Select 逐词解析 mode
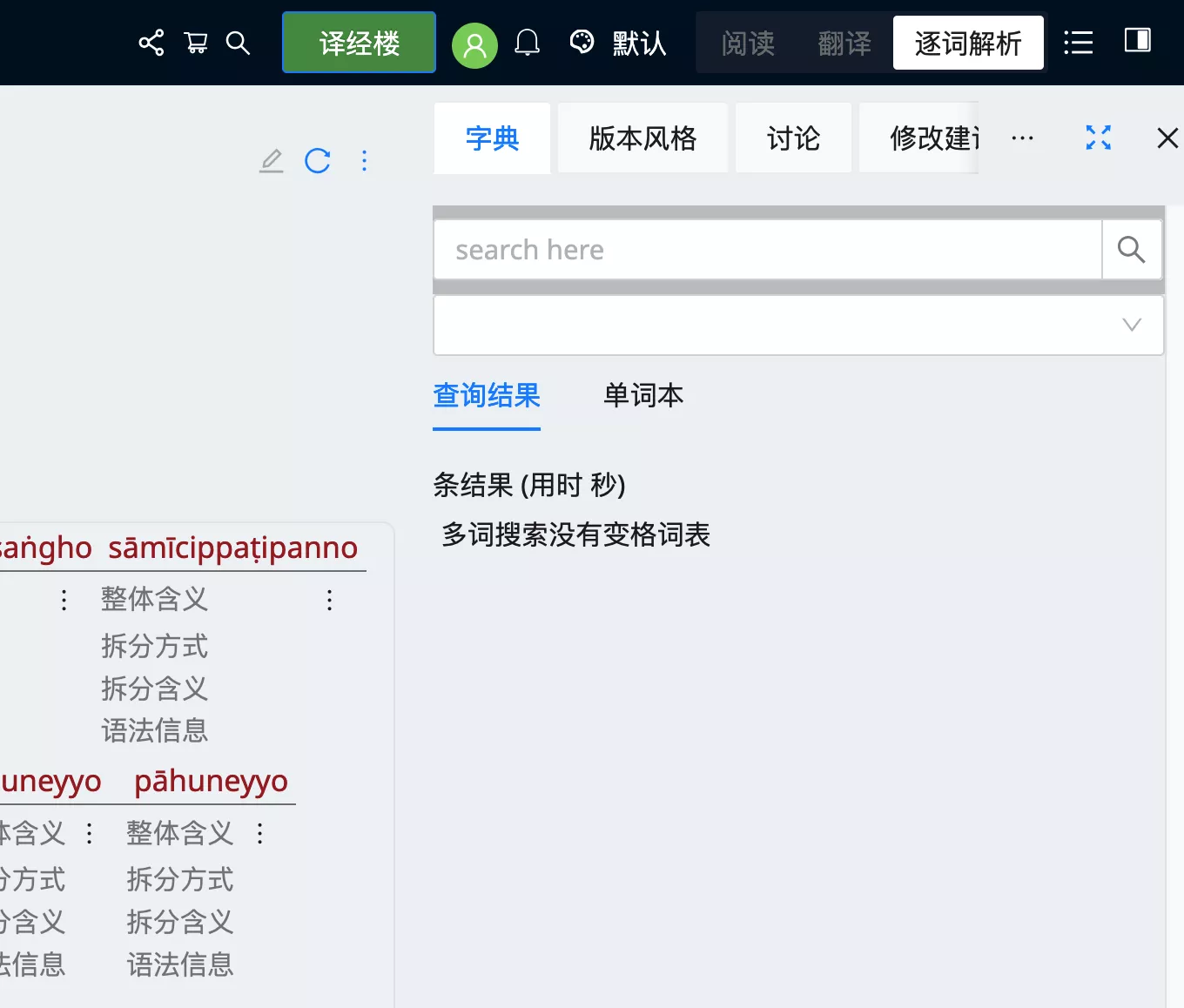 tap(968, 43)
